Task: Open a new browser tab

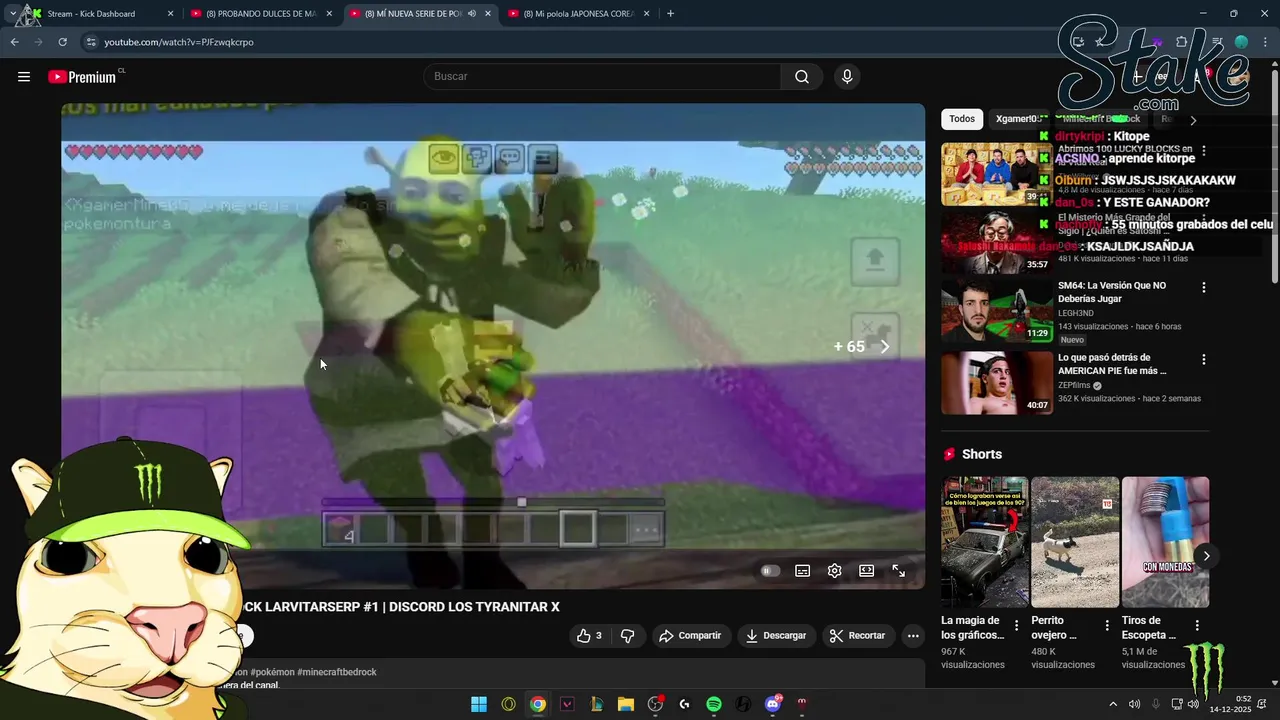Action: [x=670, y=14]
